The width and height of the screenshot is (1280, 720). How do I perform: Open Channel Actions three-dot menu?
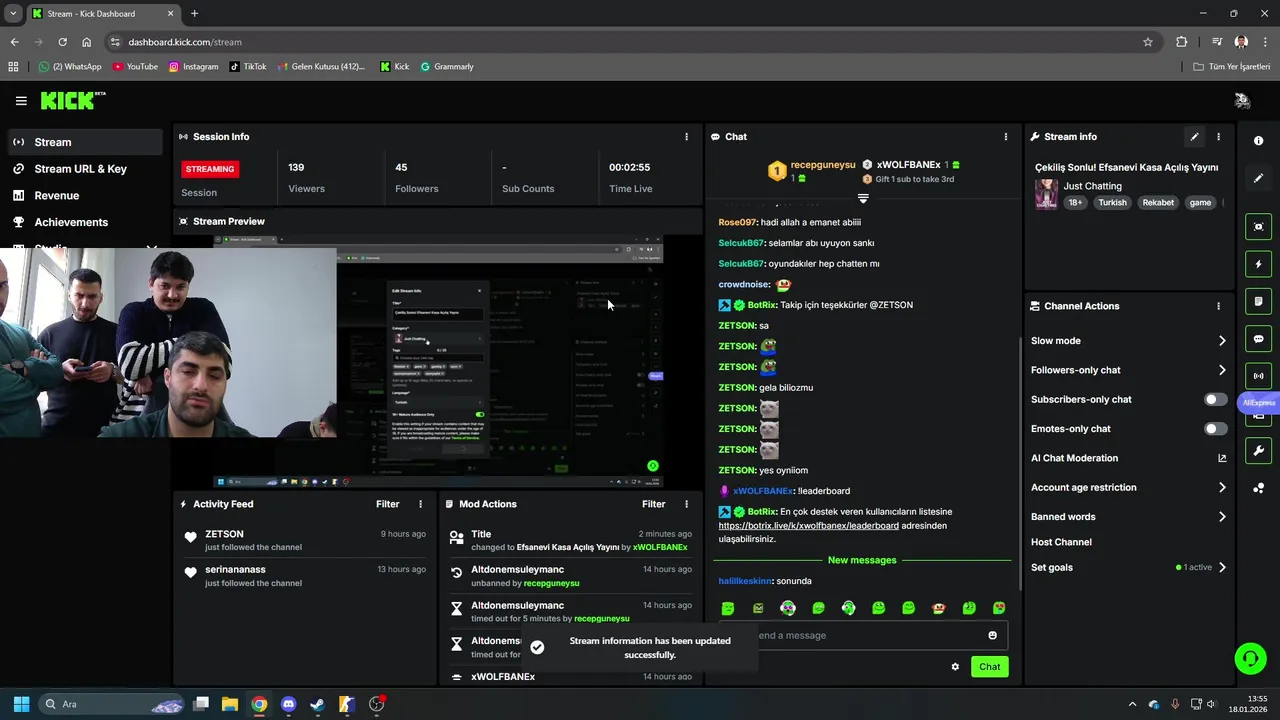click(1218, 306)
